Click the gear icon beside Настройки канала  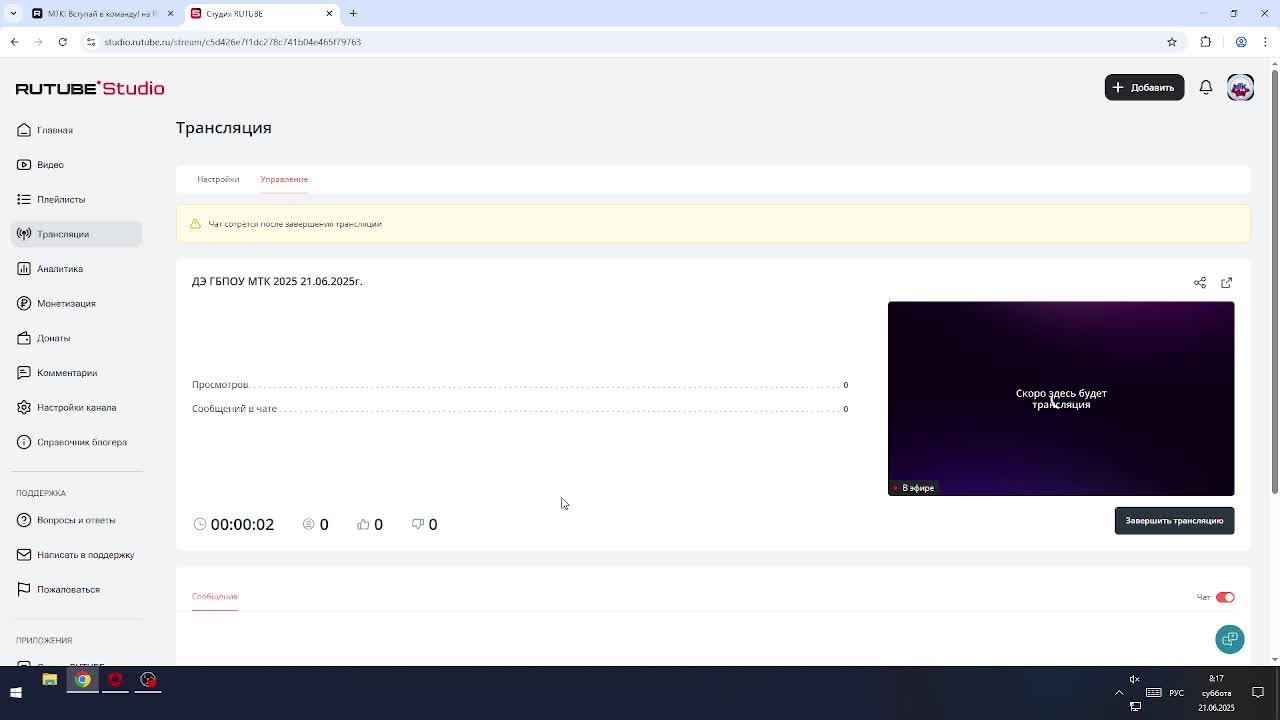(24, 407)
